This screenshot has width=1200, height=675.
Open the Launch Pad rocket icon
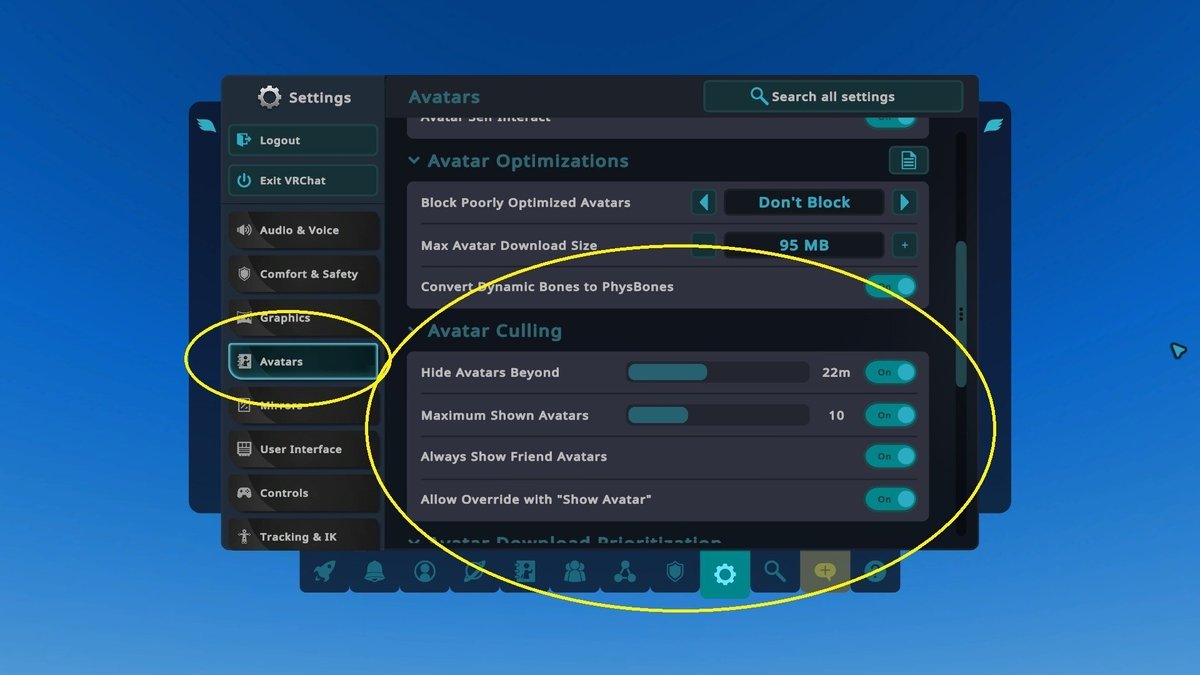324,572
